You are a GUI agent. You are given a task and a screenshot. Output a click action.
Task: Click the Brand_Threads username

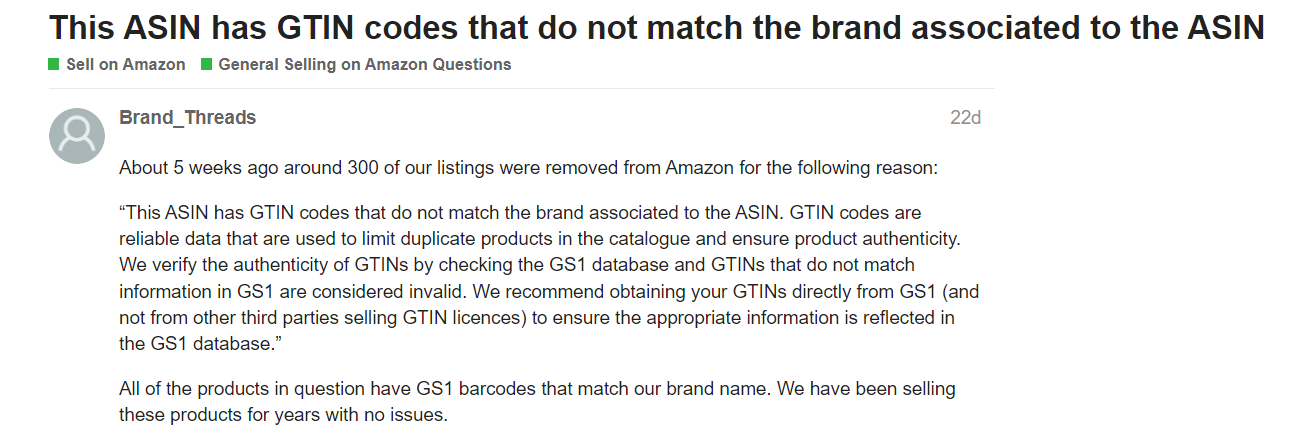[x=187, y=118]
